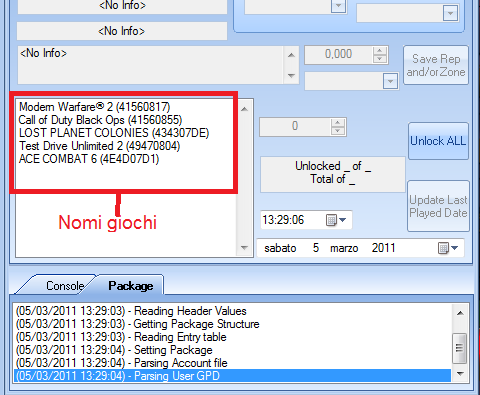Click the Unlock ALL button

pos(438,141)
